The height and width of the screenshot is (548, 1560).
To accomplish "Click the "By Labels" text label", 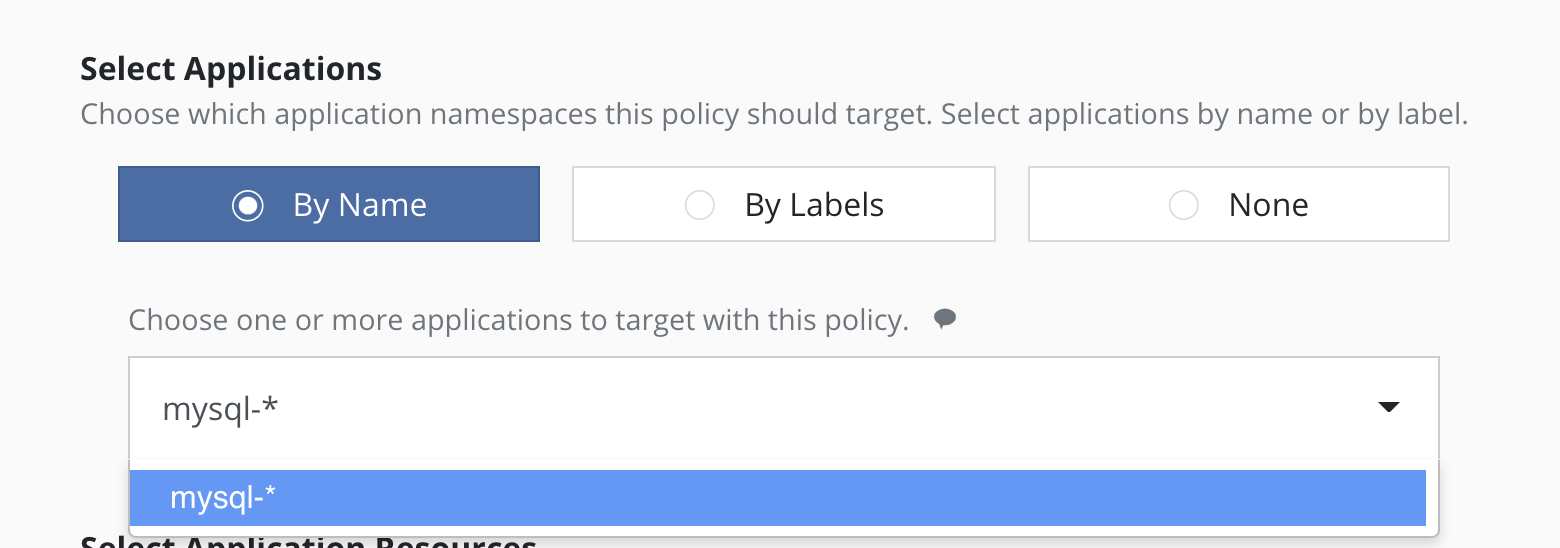I will pyautogui.click(x=814, y=205).
